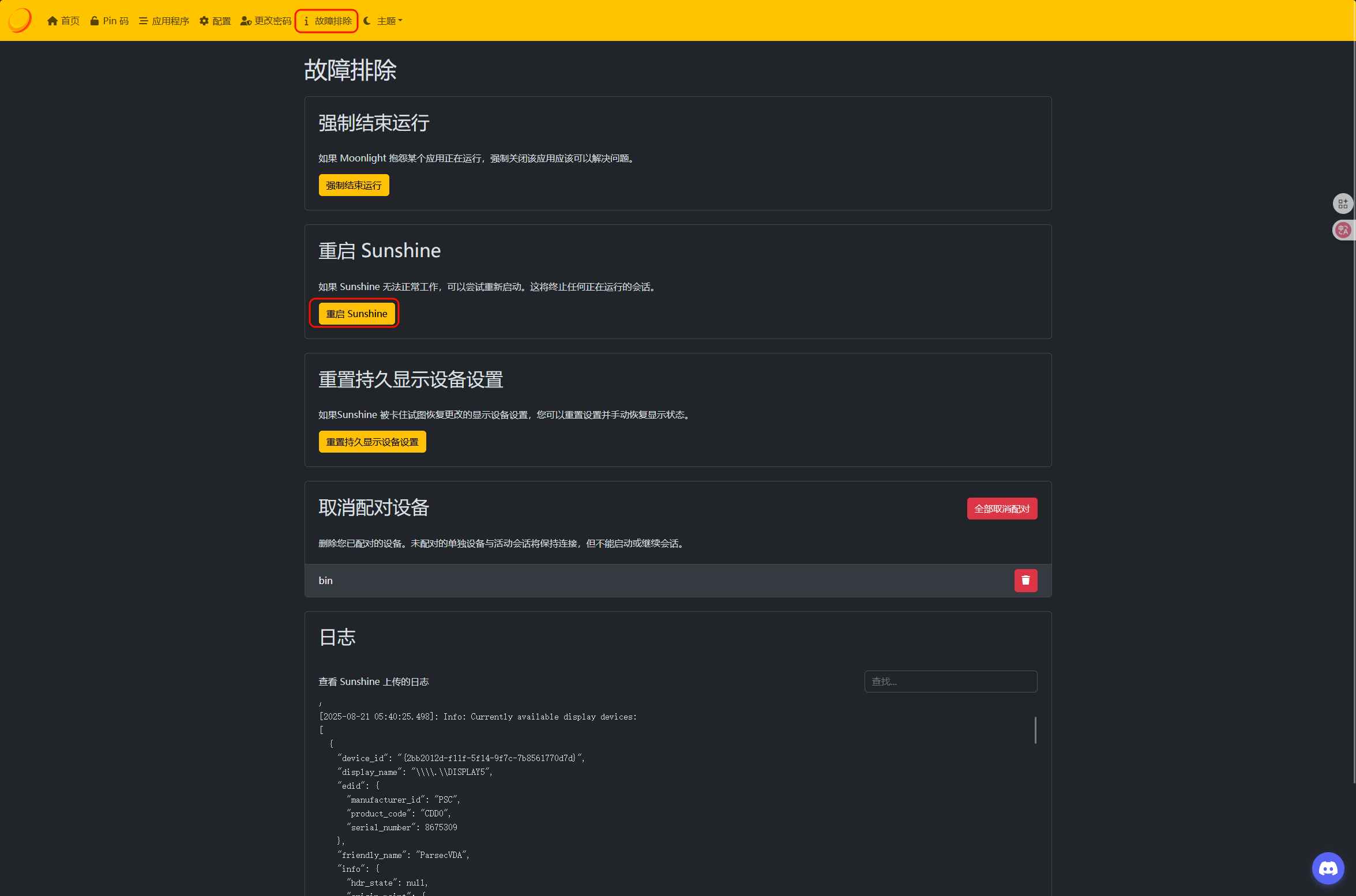Focus the log 查找 search field
Viewport: 1356px width, 896px height.
click(951, 682)
